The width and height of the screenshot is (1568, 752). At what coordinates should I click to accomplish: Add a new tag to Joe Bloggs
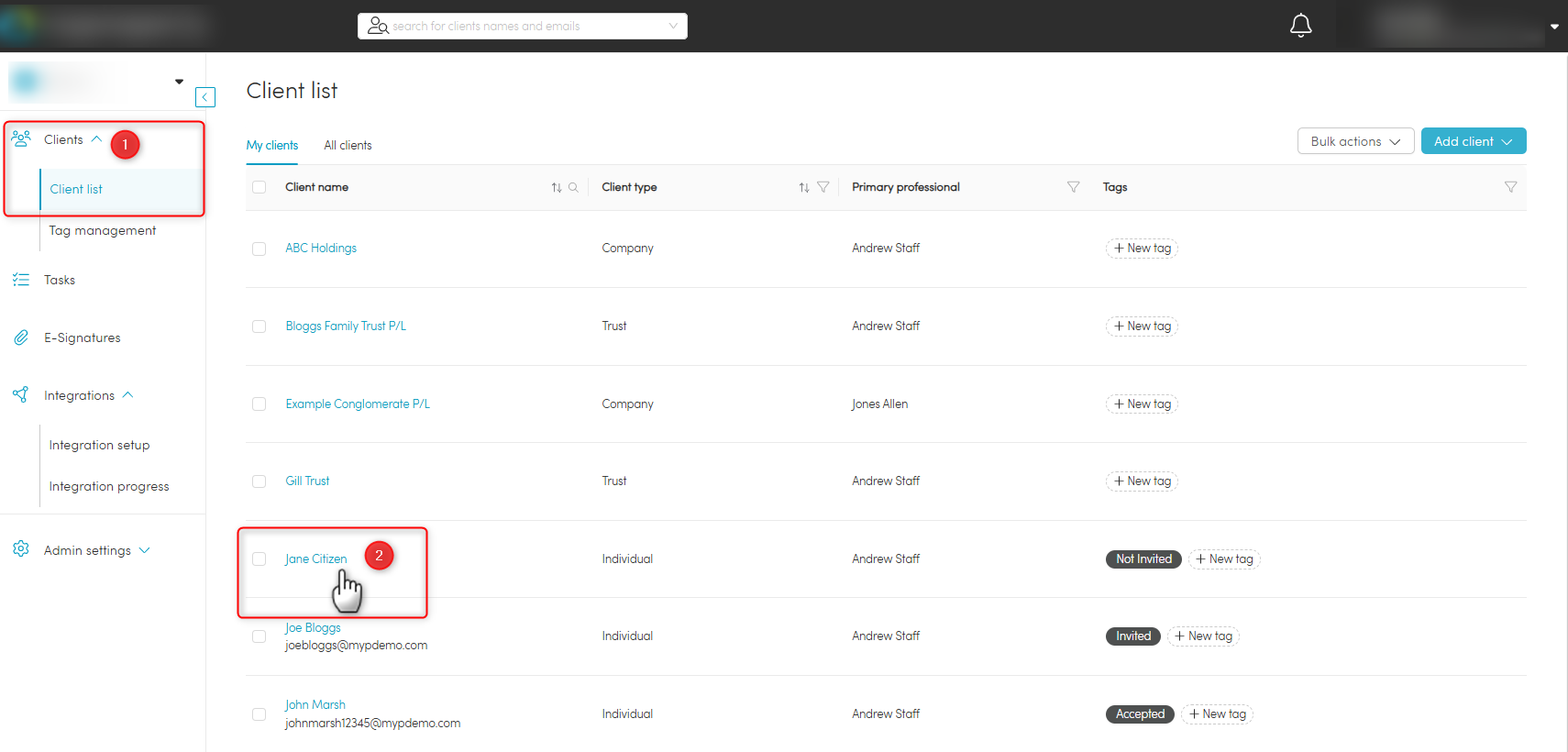[x=1203, y=636]
